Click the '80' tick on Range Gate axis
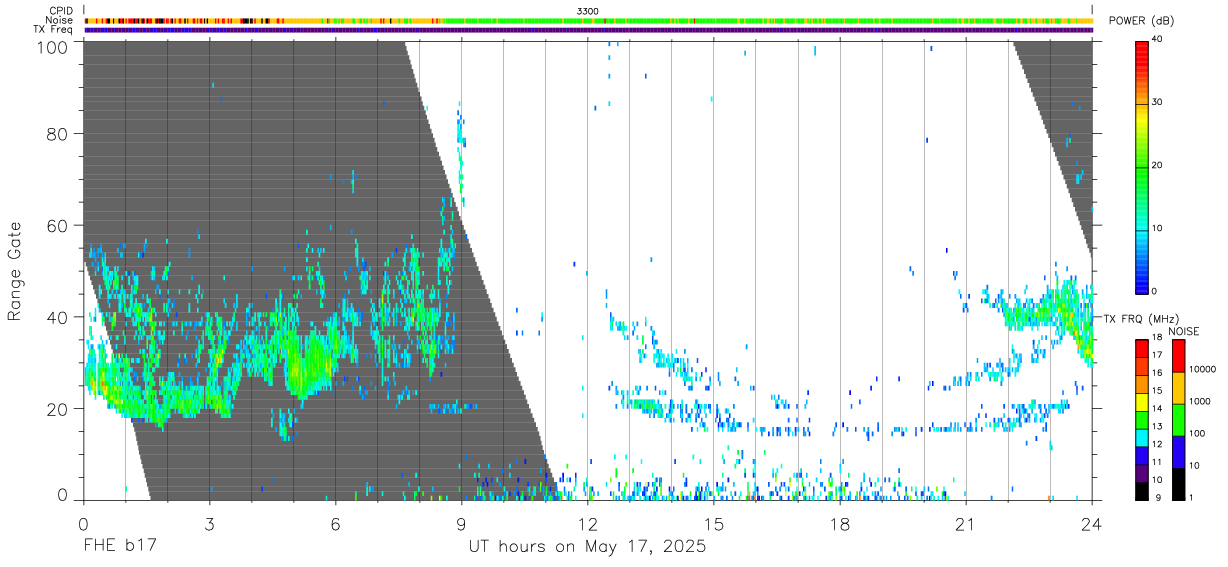This screenshot has height=567, width=1228. [58, 133]
